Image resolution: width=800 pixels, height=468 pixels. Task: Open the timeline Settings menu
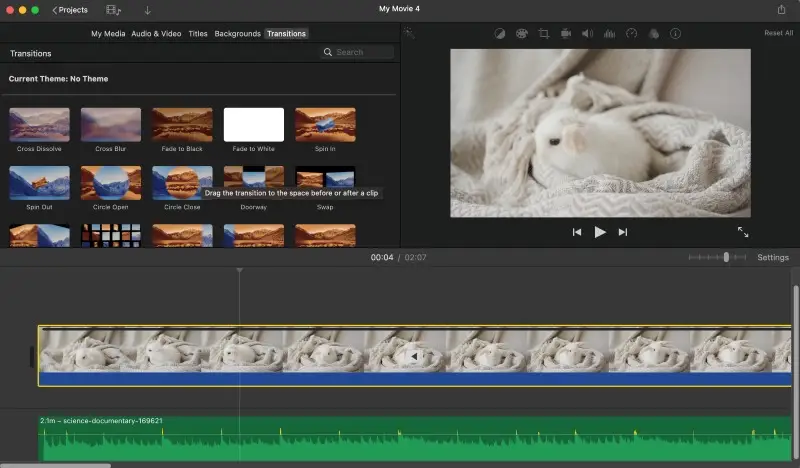[772, 257]
